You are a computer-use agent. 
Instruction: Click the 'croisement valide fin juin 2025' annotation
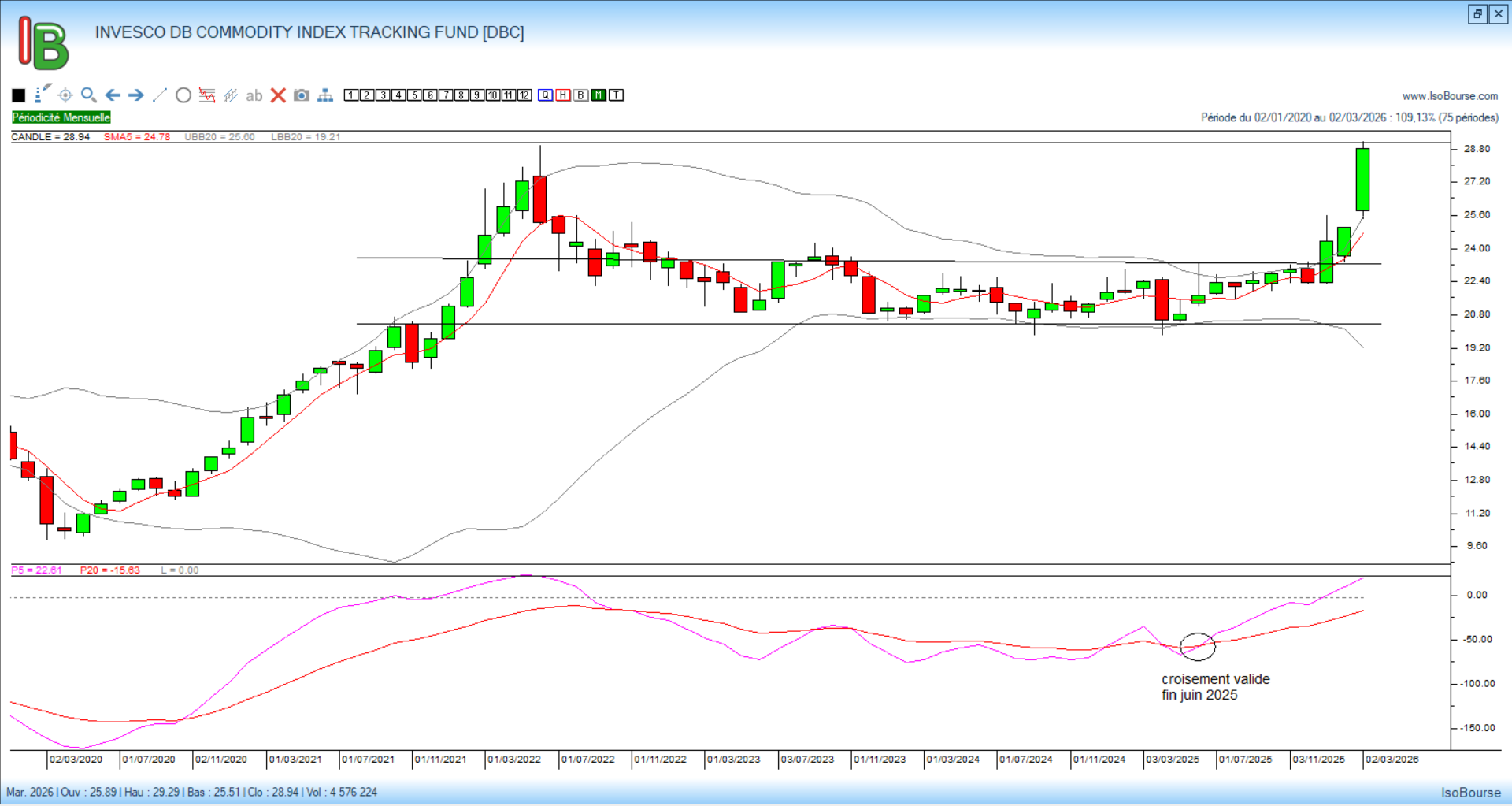[1215, 687]
